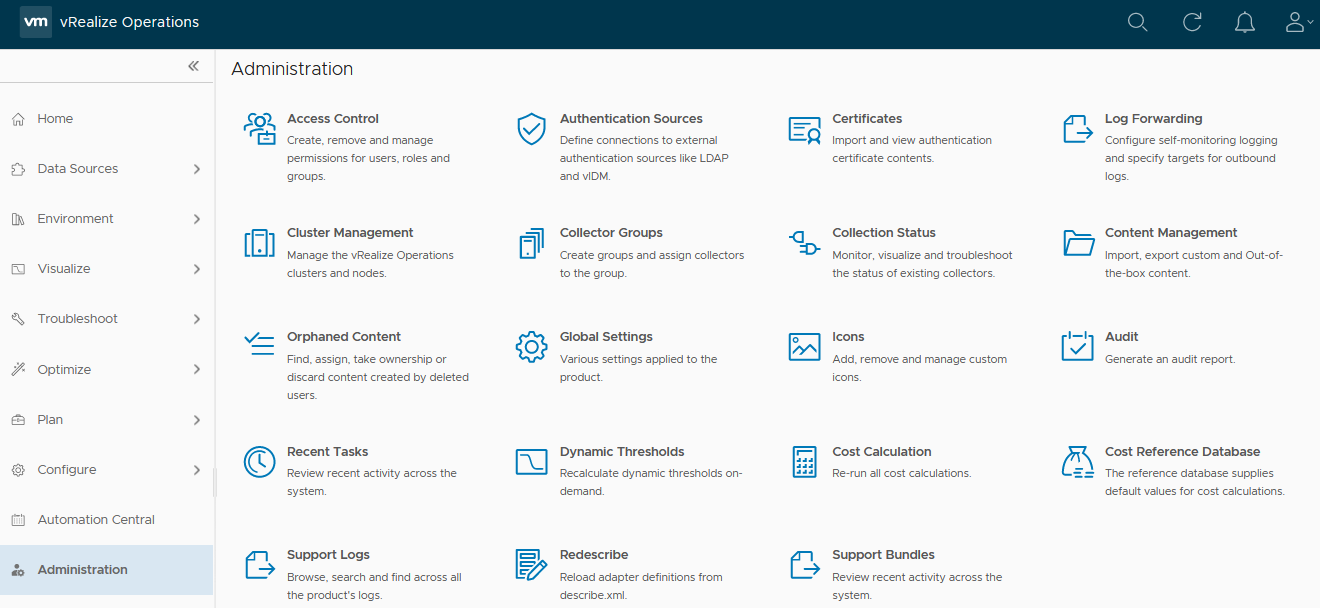Click the Cost Calculation calculator icon
The height and width of the screenshot is (608, 1320).
pyautogui.click(x=804, y=461)
